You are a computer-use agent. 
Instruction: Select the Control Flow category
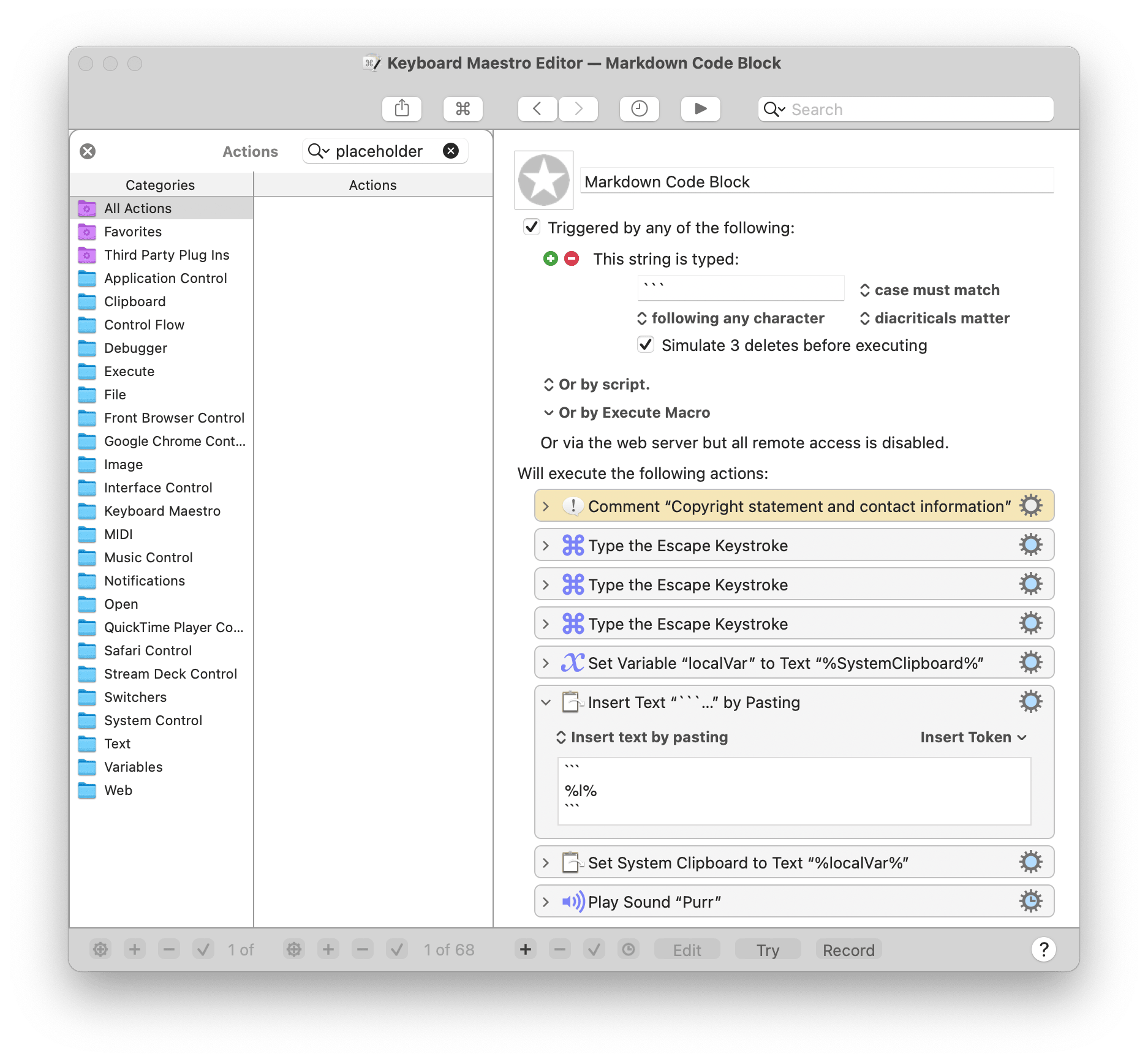pyautogui.click(x=162, y=325)
